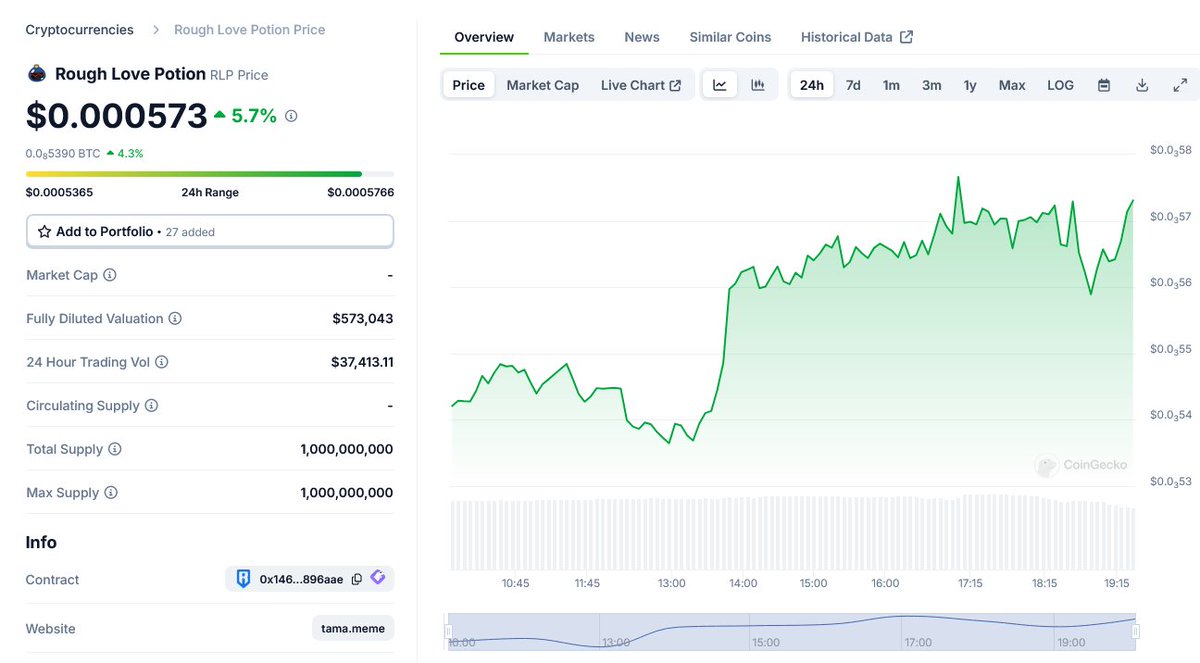Screen dimensions: 1200x663
Task: Click the $37,413.11 trading volume value
Action: pos(362,362)
